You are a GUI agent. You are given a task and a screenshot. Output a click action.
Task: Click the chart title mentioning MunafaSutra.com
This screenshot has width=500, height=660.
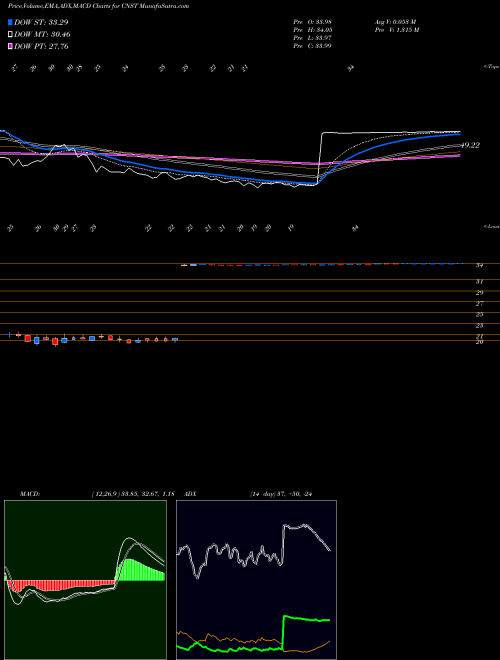98,6
